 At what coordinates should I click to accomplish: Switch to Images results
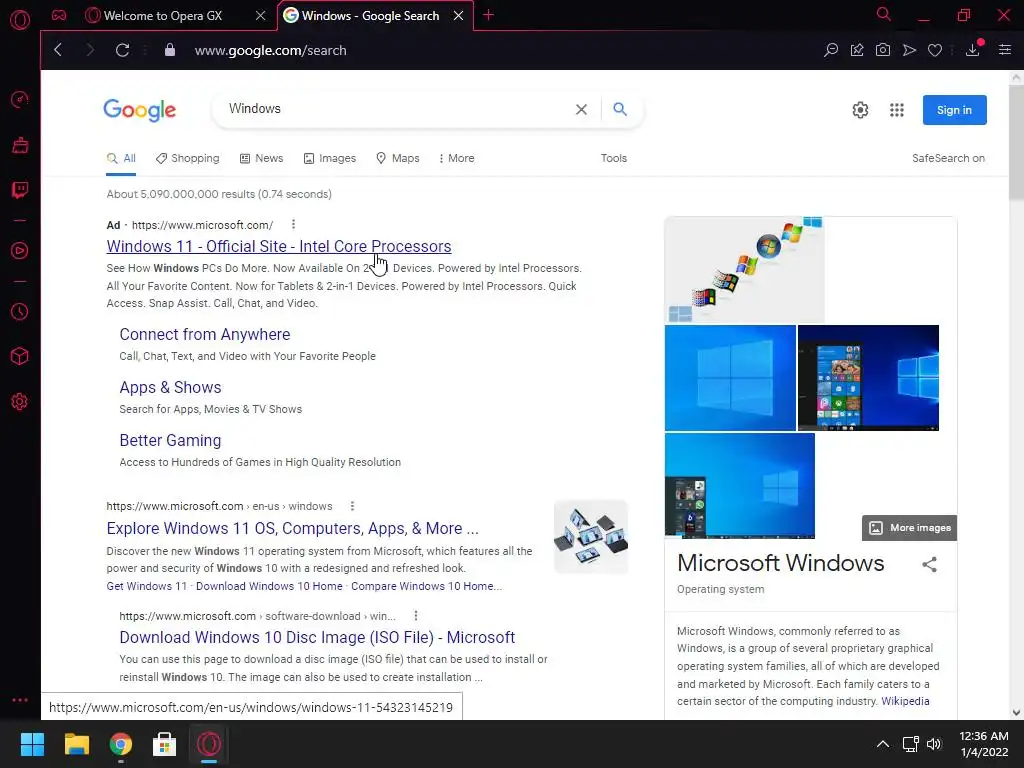click(x=330, y=158)
